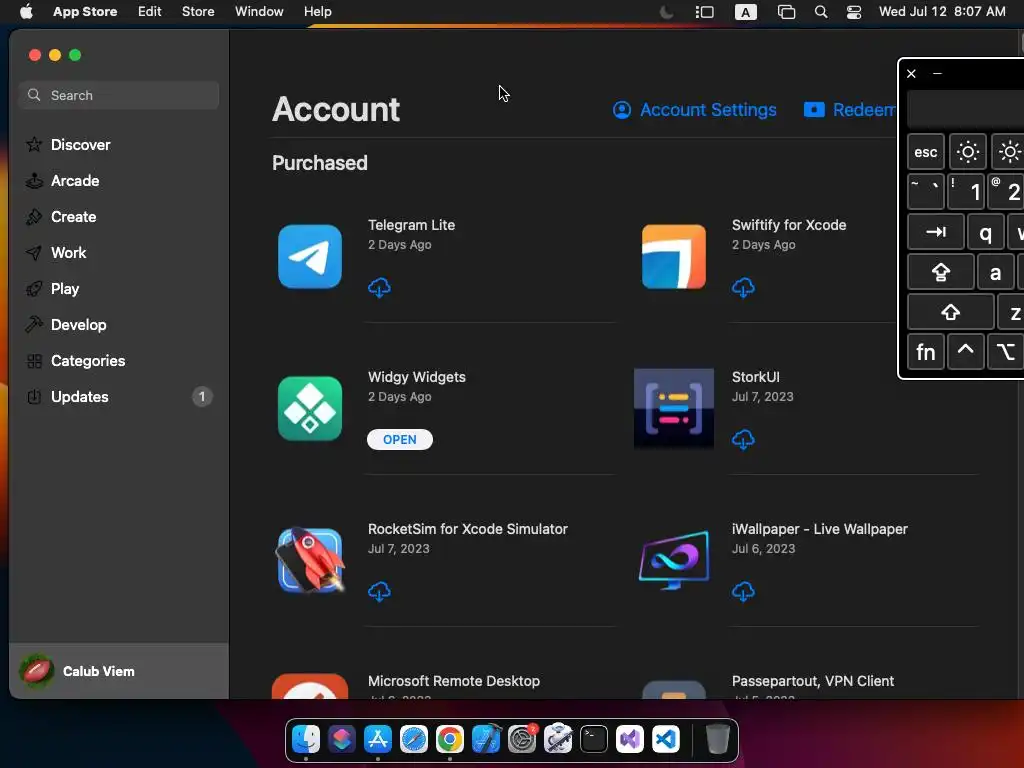
Task: Download iWallpaper - Live Wallpaper
Action: (x=743, y=592)
